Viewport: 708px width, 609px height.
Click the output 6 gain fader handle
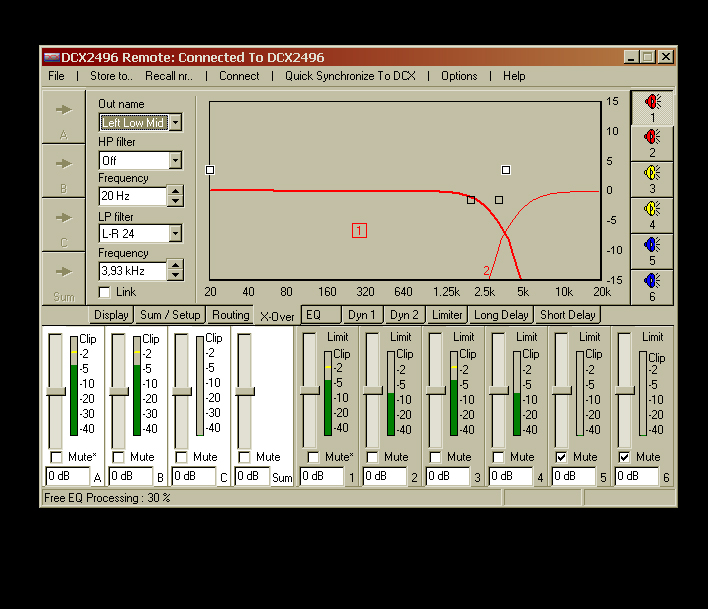(625, 391)
